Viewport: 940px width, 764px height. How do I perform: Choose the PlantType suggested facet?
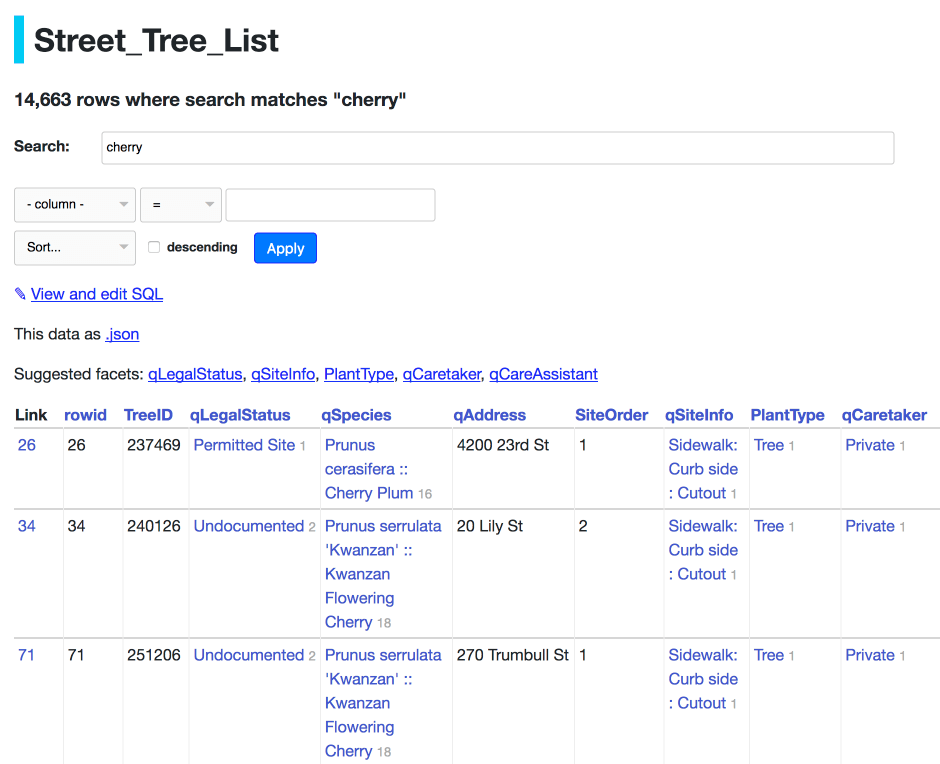[x=359, y=374]
